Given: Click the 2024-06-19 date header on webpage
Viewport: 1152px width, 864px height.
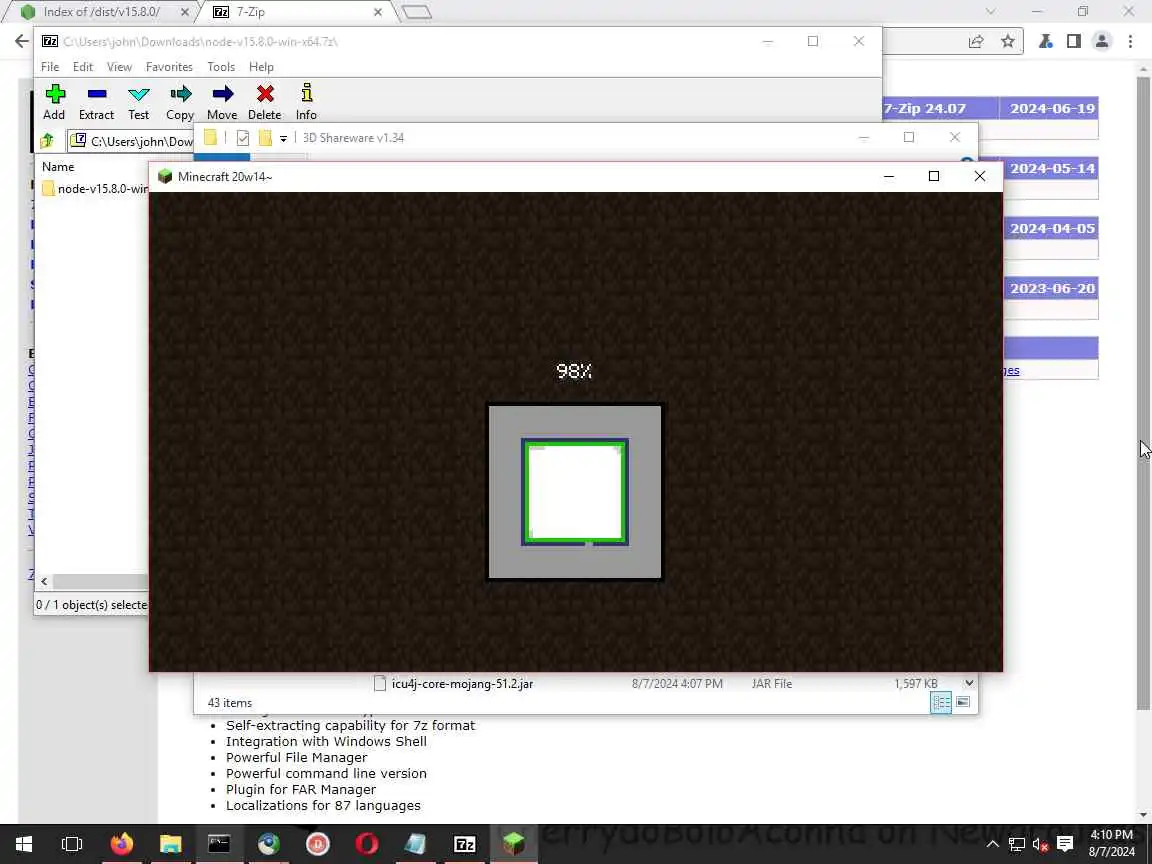Looking at the screenshot, I should [1052, 109].
